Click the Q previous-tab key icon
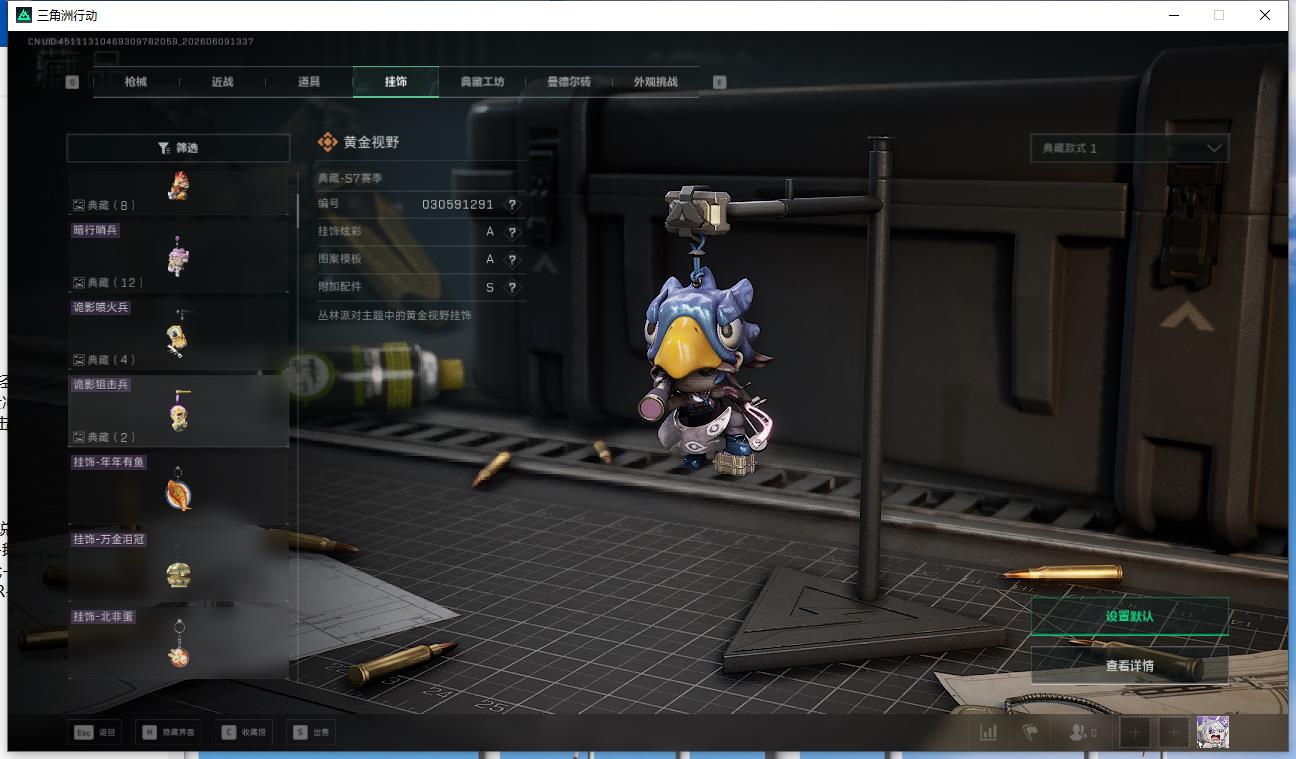Viewport: 1296px width, 759px height. pos(72,82)
